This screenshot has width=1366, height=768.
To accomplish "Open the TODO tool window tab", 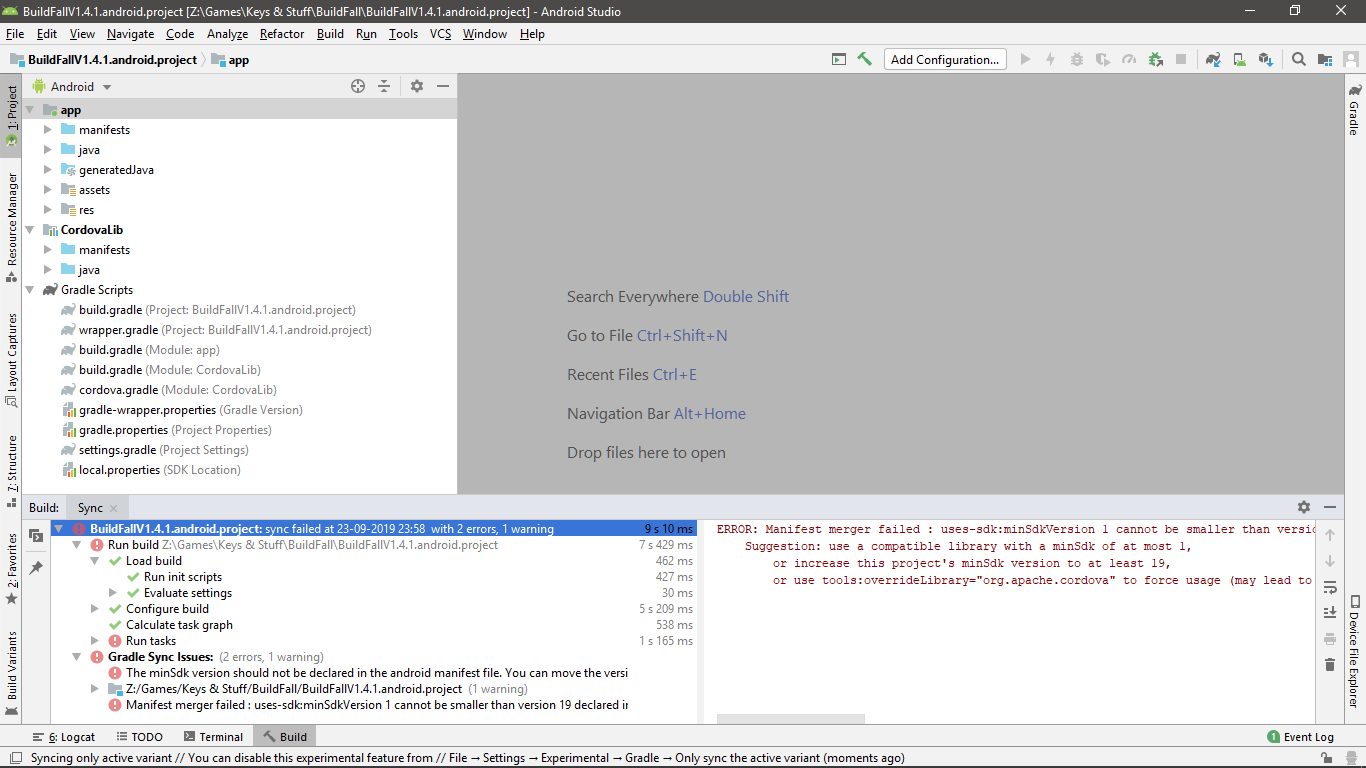I will 138,737.
